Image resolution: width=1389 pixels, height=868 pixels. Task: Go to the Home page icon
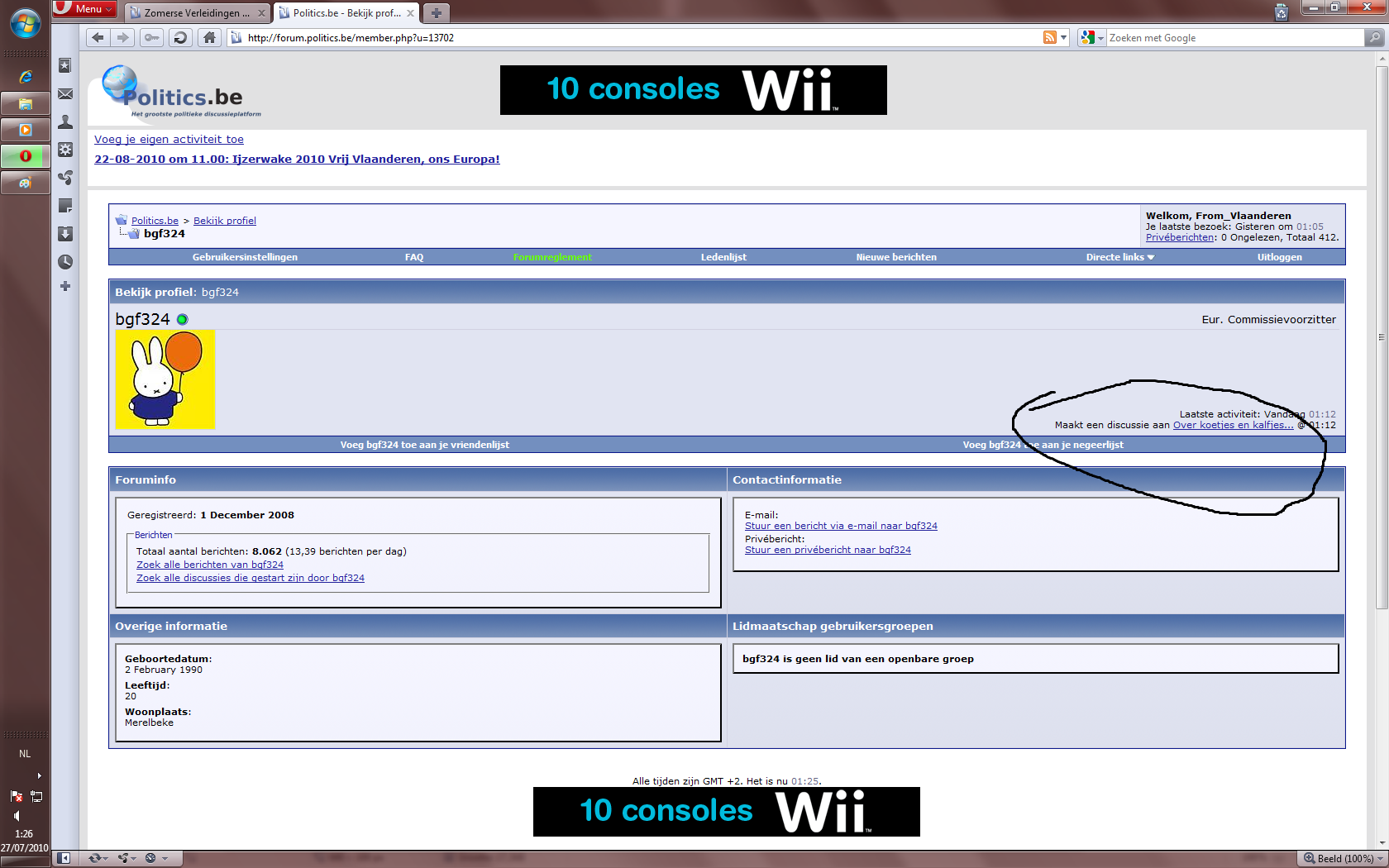pyautogui.click(x=210, y=37)
